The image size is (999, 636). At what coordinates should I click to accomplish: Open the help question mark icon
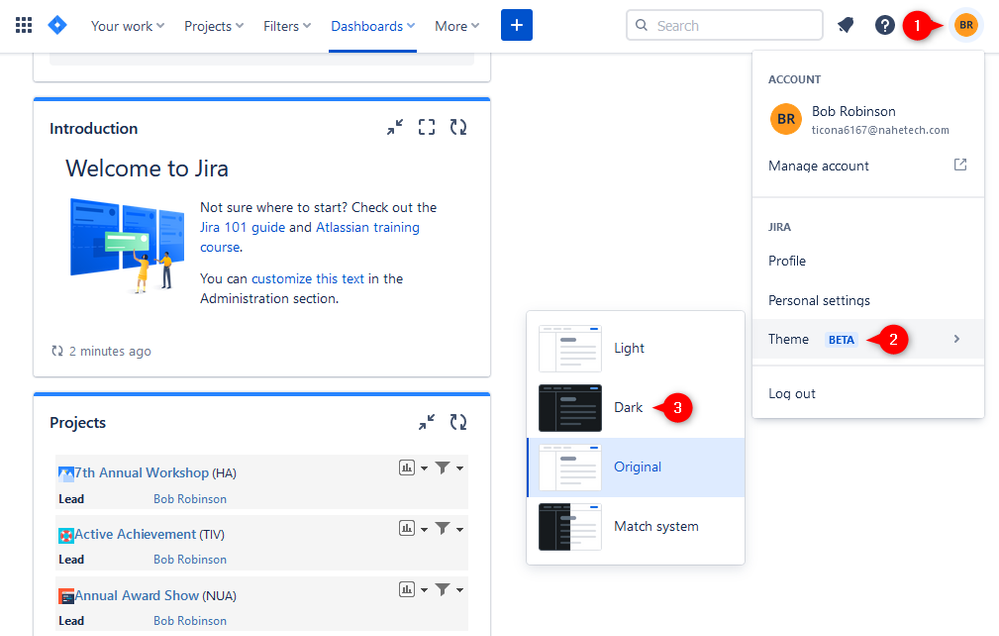coord(884,25)
